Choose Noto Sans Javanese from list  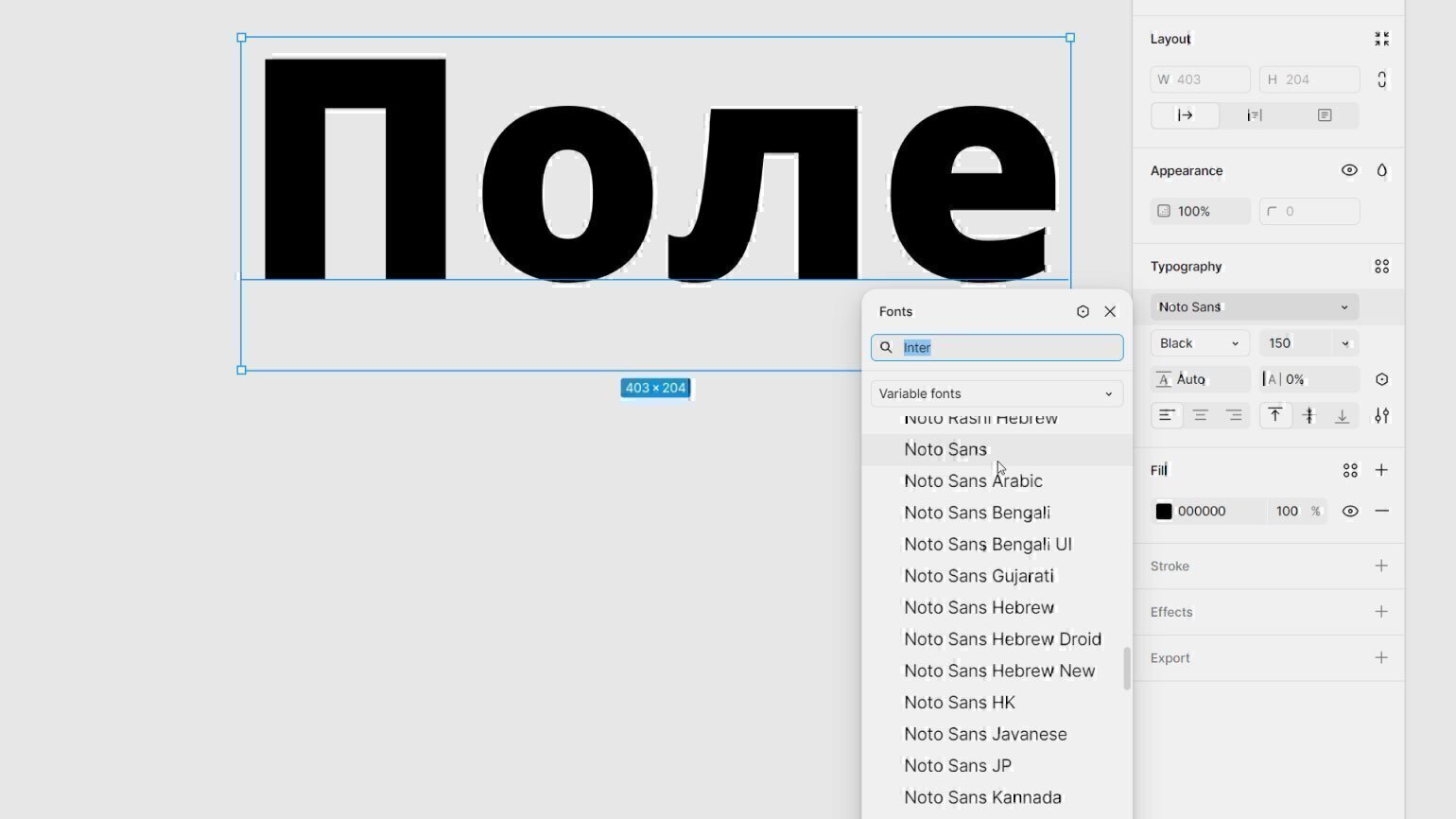(985, 734)
